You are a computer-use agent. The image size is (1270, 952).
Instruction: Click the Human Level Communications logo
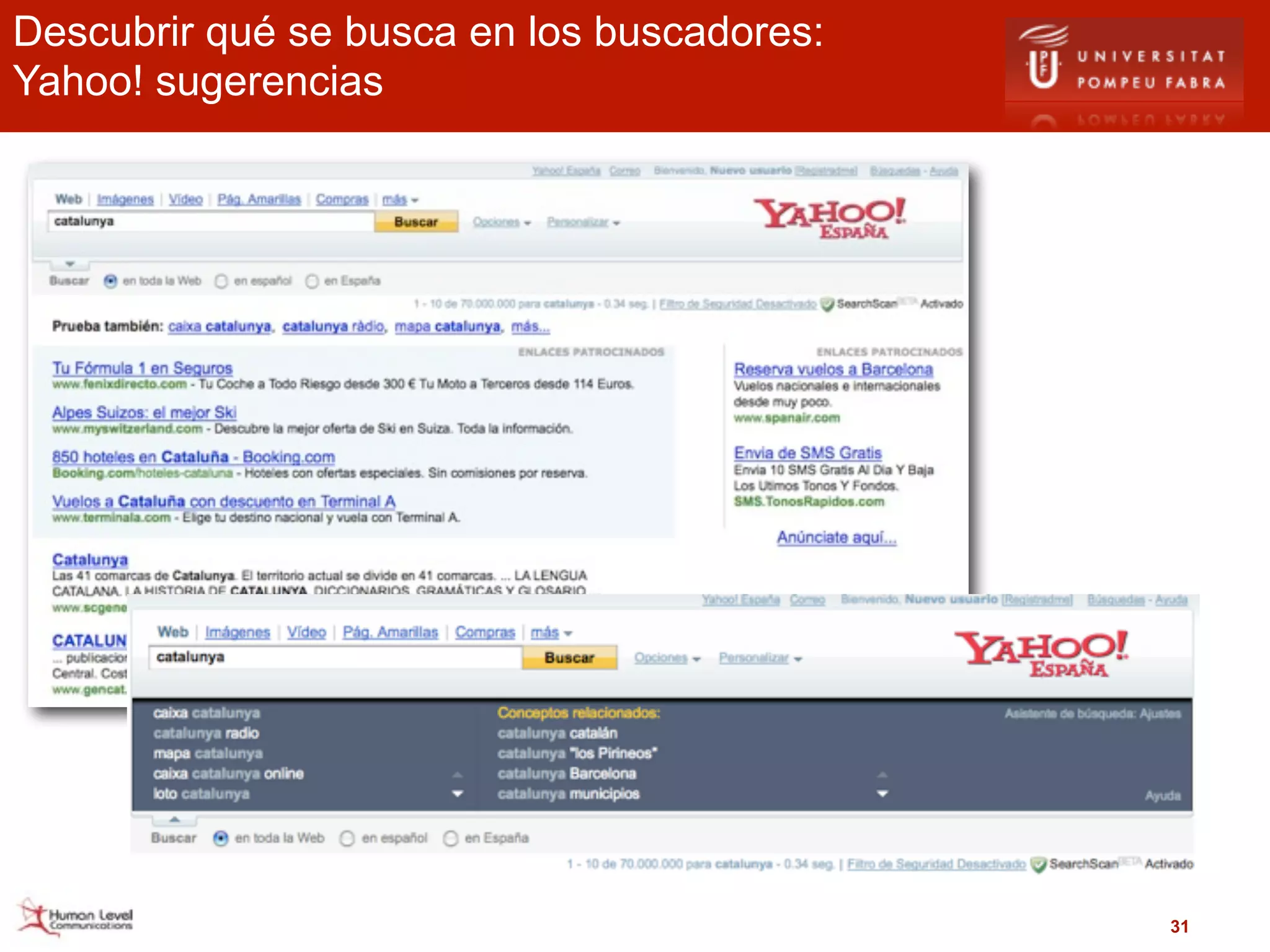(x=76, y=917)
